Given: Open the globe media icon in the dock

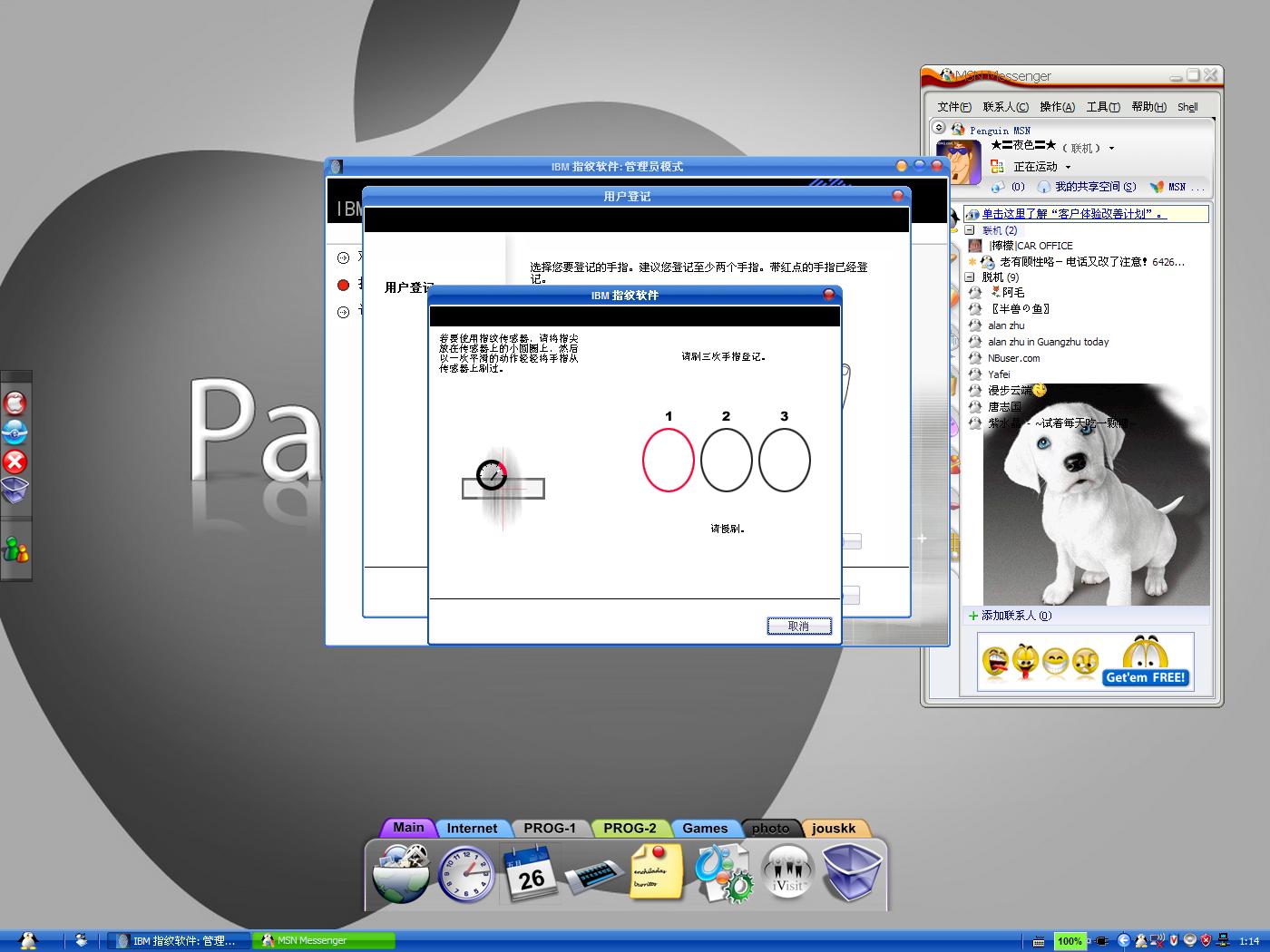Looking at the screenshot, I should pos(401,872).
